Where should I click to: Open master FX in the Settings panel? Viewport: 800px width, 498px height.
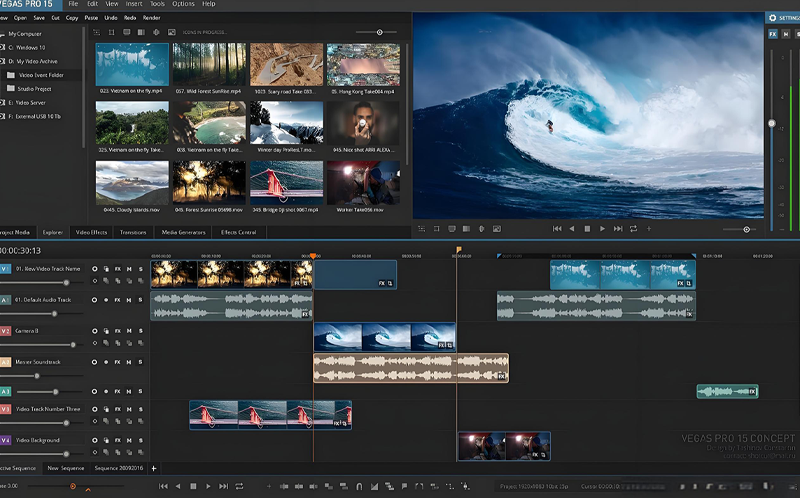[772, 34]
